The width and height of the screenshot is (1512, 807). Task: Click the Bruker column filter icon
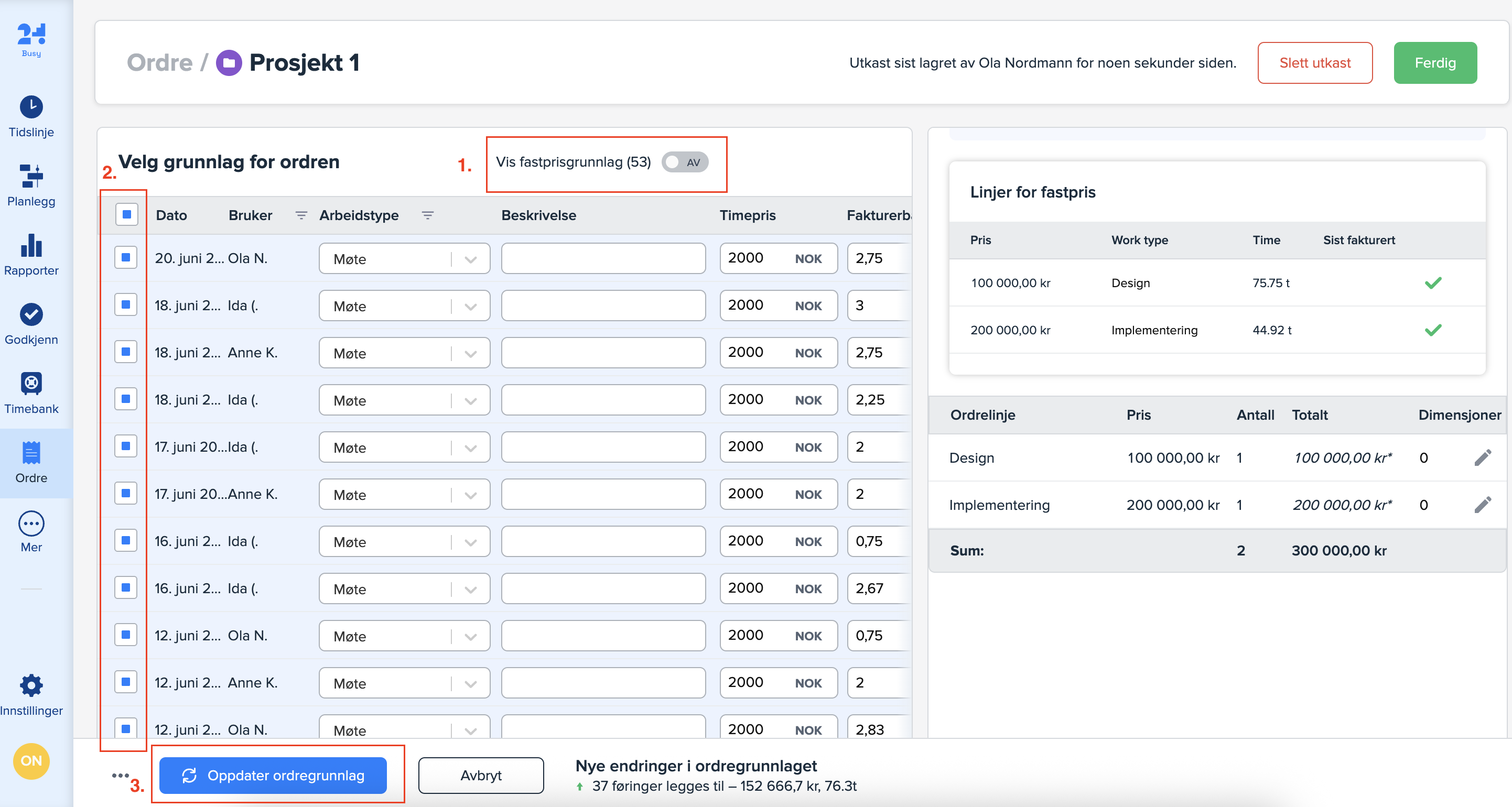pyautogui.click(x=301, y=215)
